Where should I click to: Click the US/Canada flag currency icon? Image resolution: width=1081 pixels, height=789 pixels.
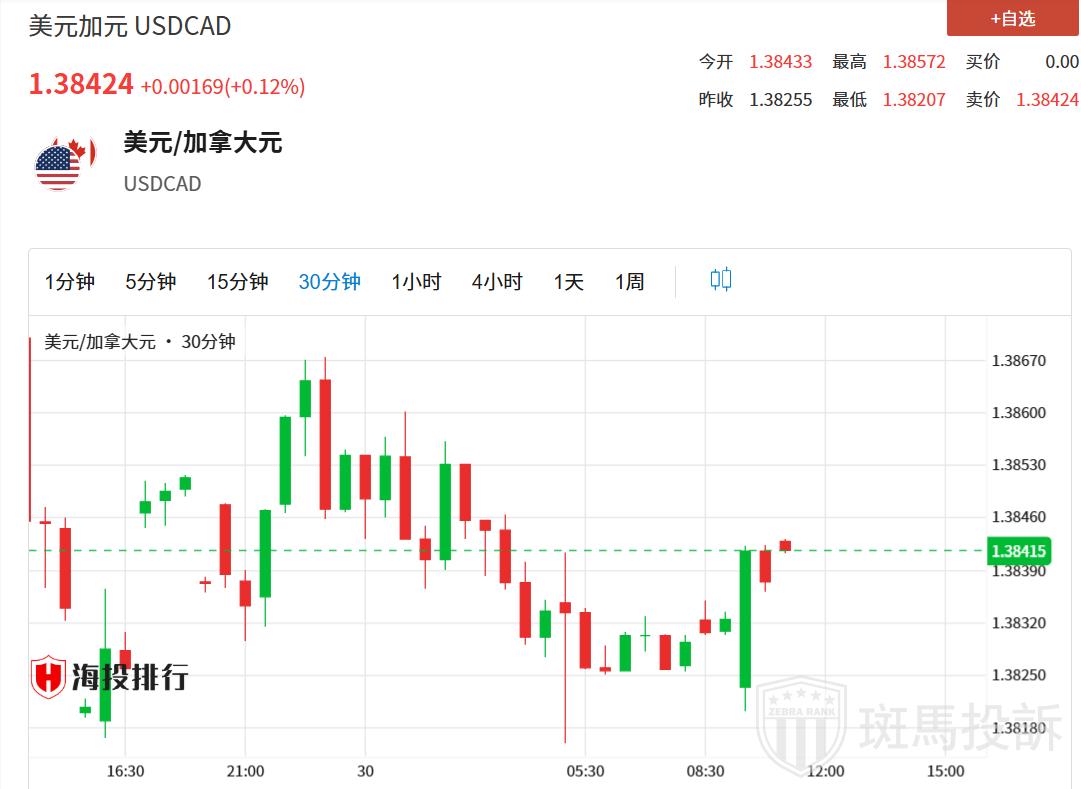64,162
